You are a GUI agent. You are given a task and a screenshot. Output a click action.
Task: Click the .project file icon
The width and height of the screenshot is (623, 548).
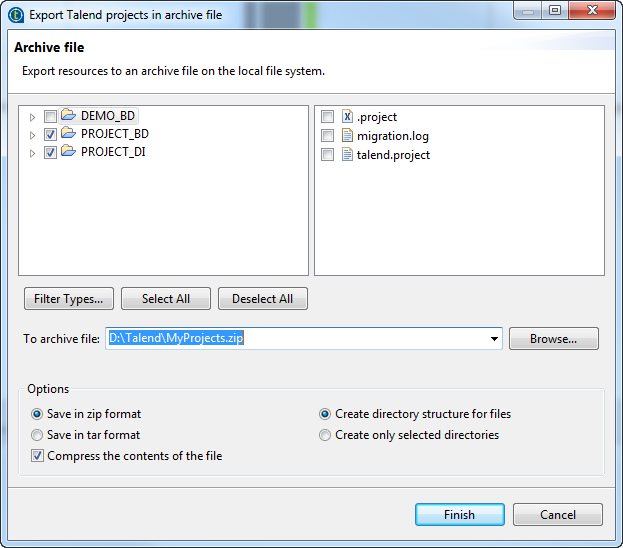click(x=347, y=117)
